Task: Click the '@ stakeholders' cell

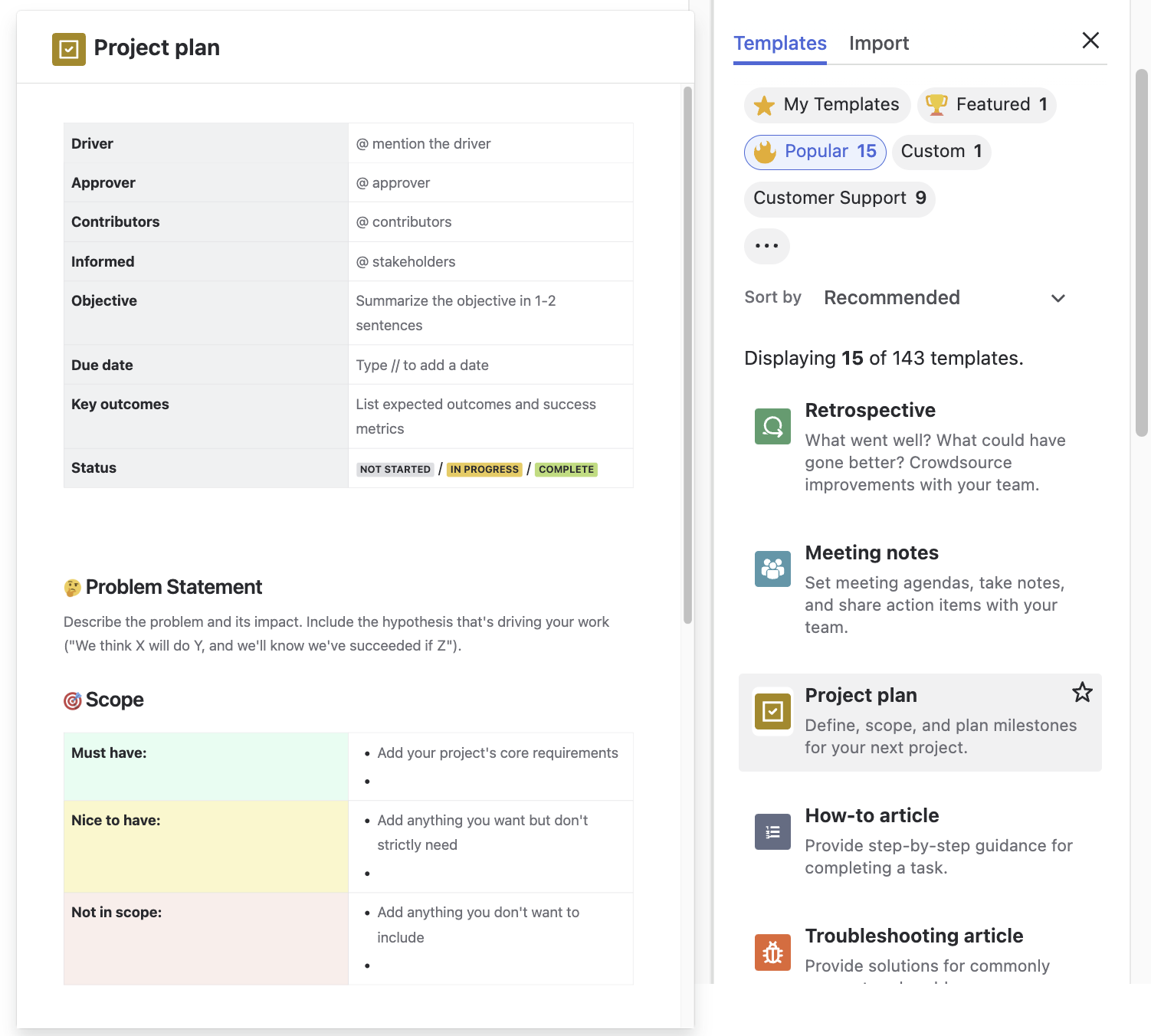Action: click(x=490, y=262)
